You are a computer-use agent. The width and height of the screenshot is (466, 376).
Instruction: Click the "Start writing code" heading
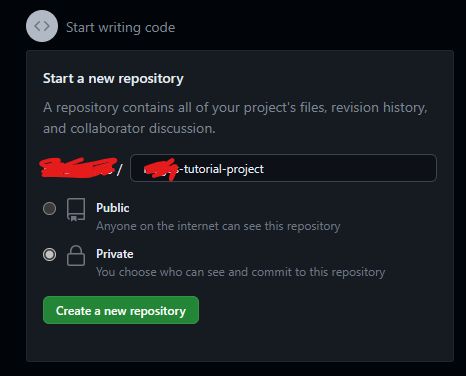120,27
